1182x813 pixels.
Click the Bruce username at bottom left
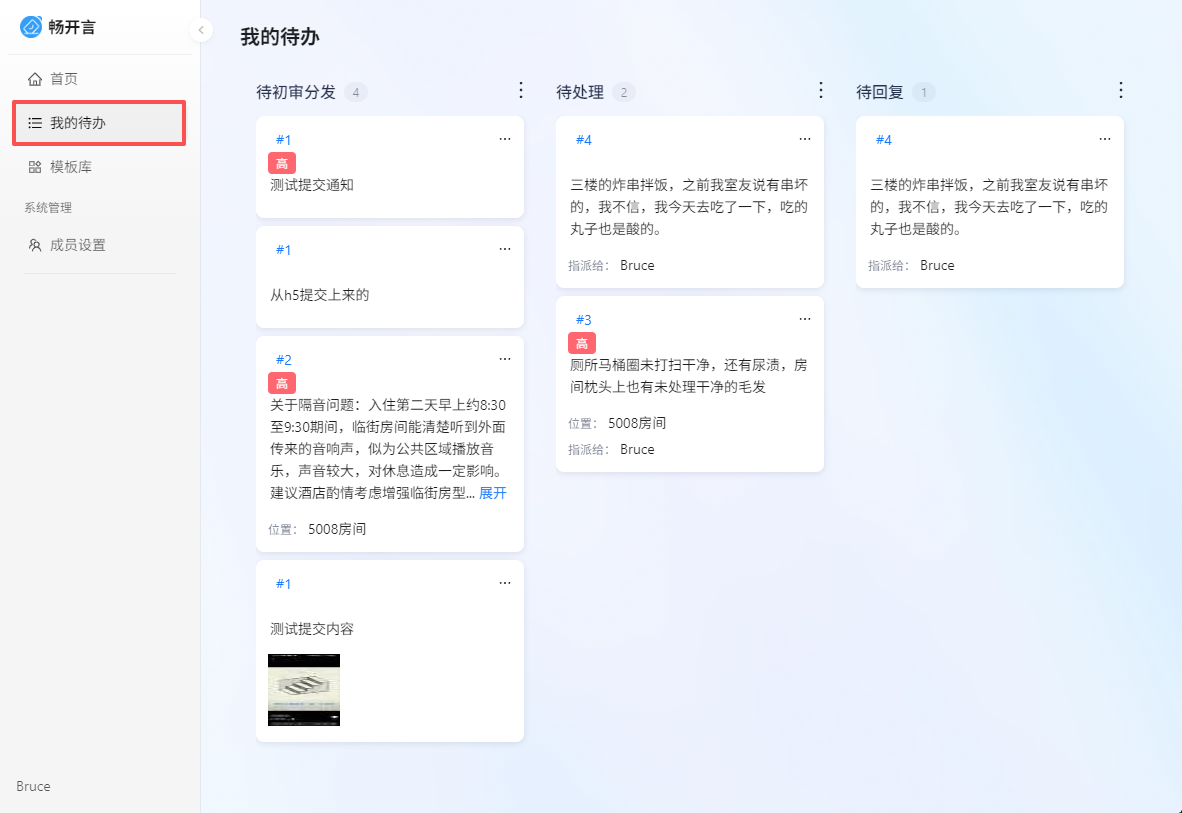click(x=33, y=786)
